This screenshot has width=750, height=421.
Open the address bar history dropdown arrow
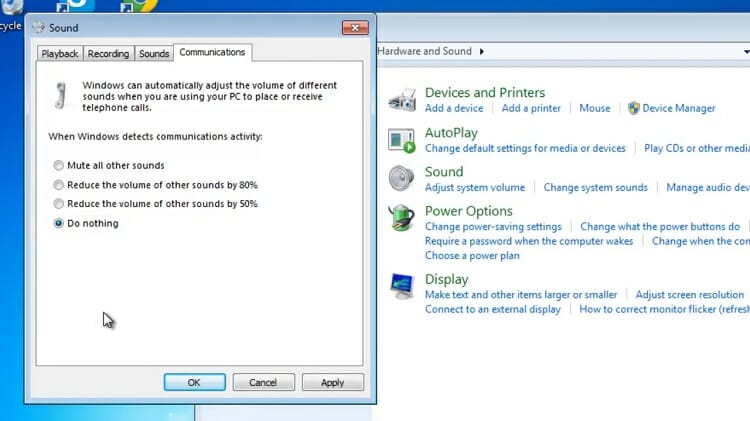746,51
